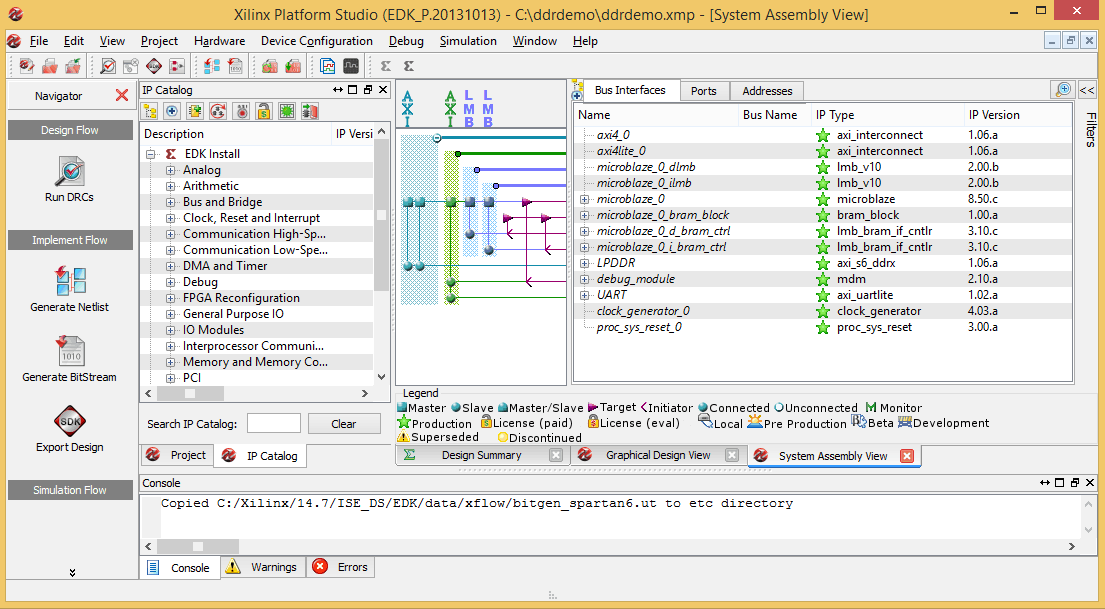Open license status via the padlock icon
Screen dimensions: 1105x609
tap(263, 110)
